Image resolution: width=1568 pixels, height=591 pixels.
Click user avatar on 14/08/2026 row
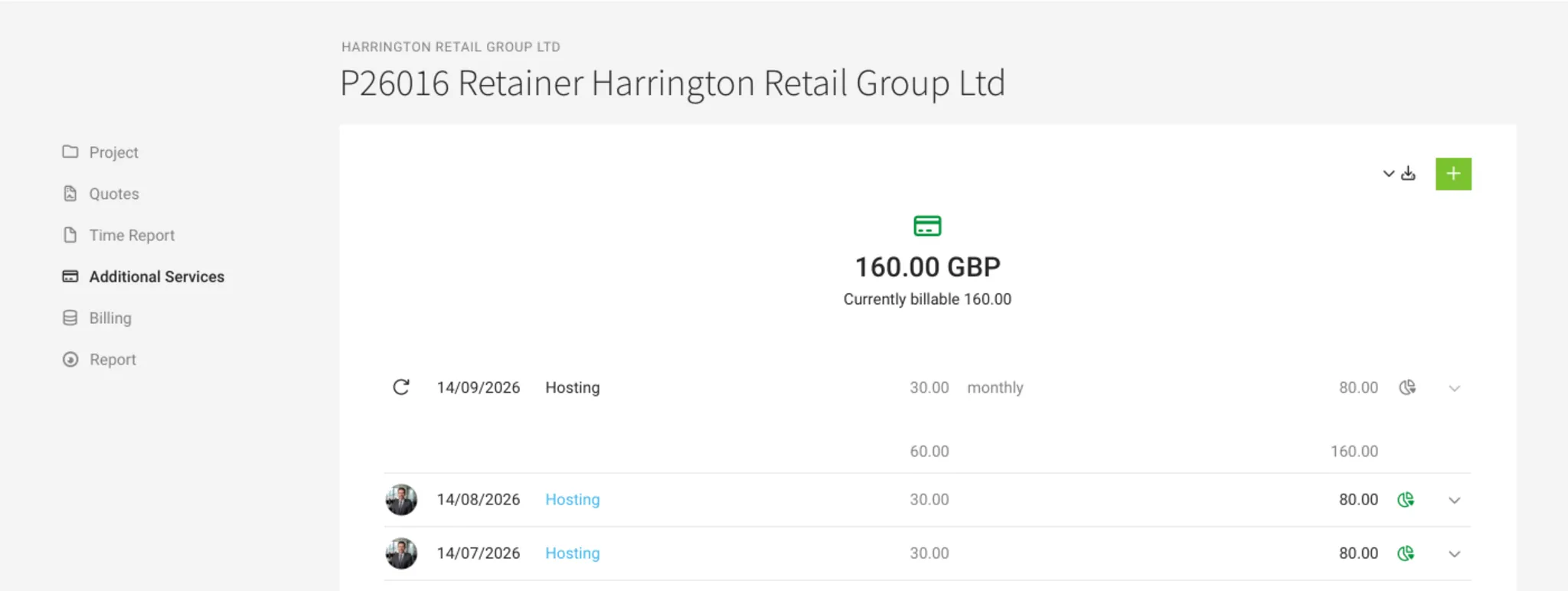click(x=401, y=500)
